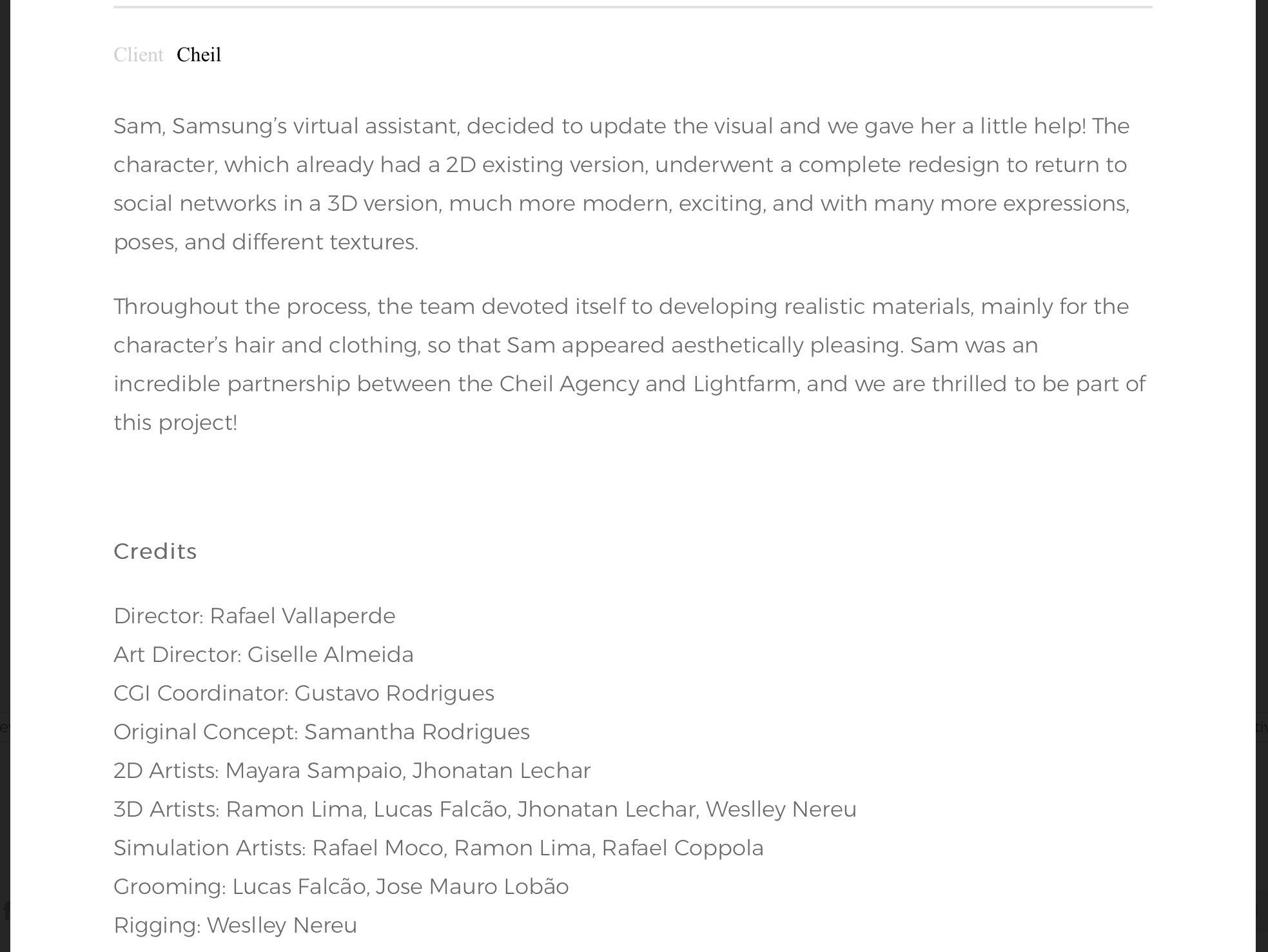Click the horizontal divider above Client

pyautogui.click(x=632, y=7)
